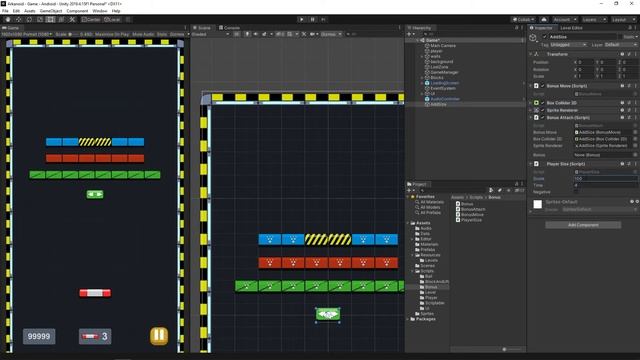
Task: Open the Layers dropdown in top toolbar
Action: (x=593, y=19)
